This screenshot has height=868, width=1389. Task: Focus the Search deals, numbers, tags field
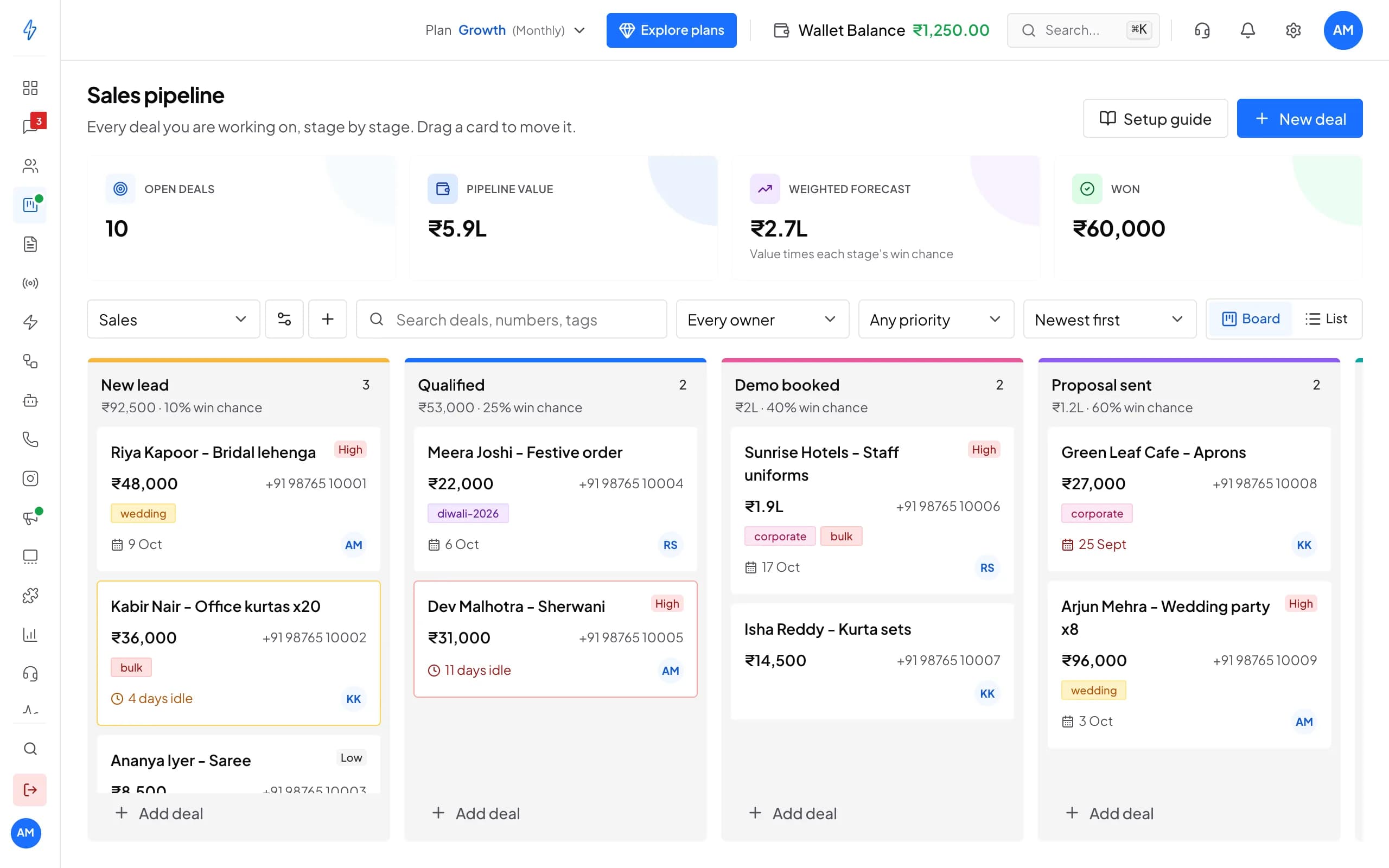(x=512, y=319)
